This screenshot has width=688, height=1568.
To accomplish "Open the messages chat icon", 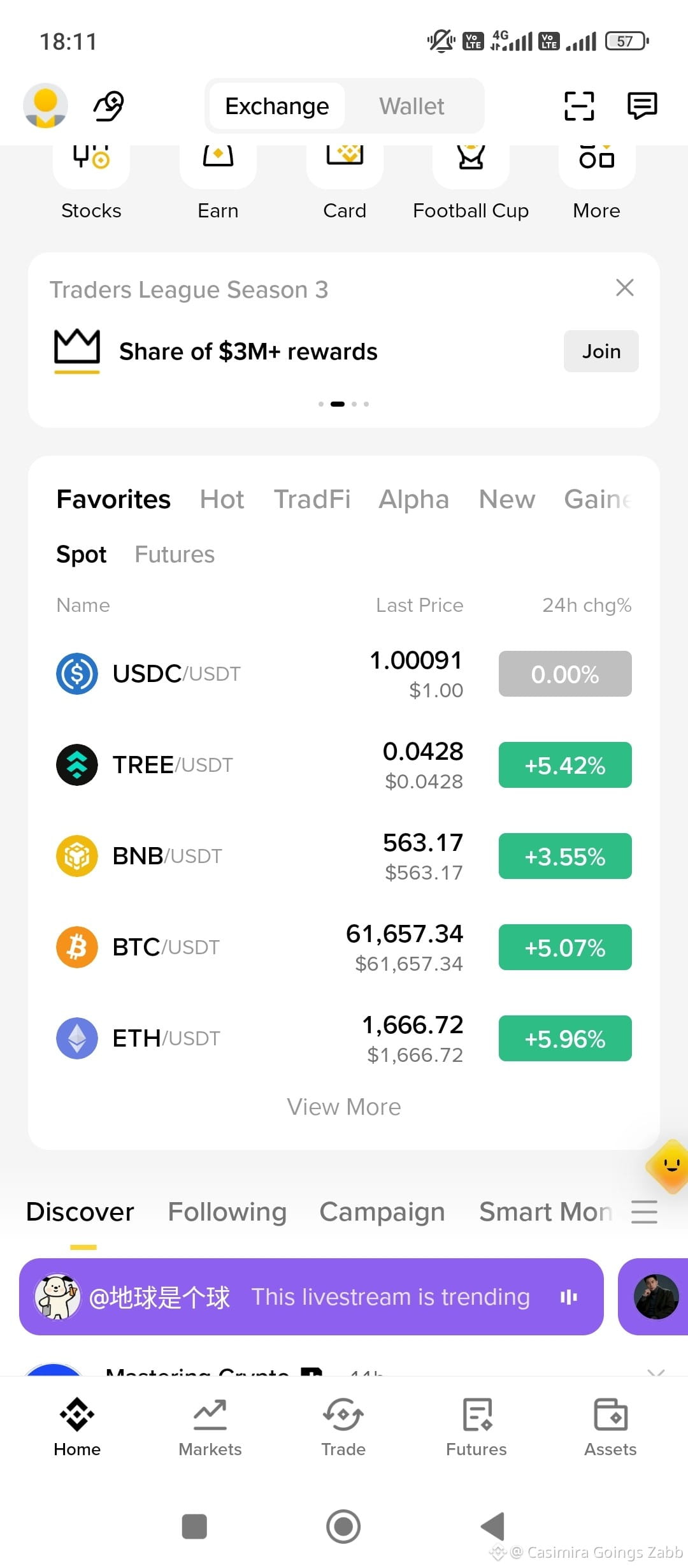I will pyautogui.click(x=642, y=106).
